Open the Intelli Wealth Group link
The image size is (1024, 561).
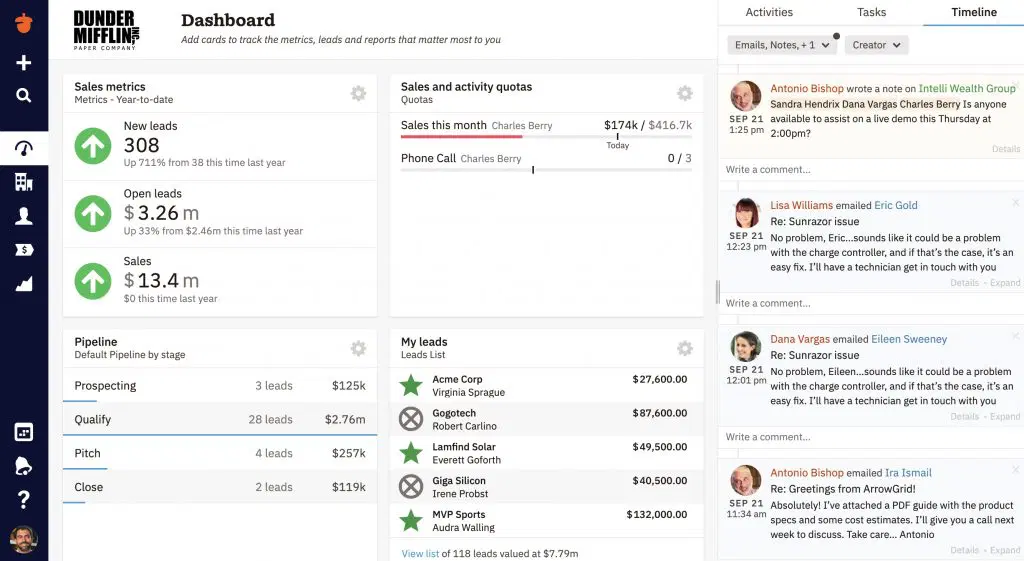click(x=966, y=89)
